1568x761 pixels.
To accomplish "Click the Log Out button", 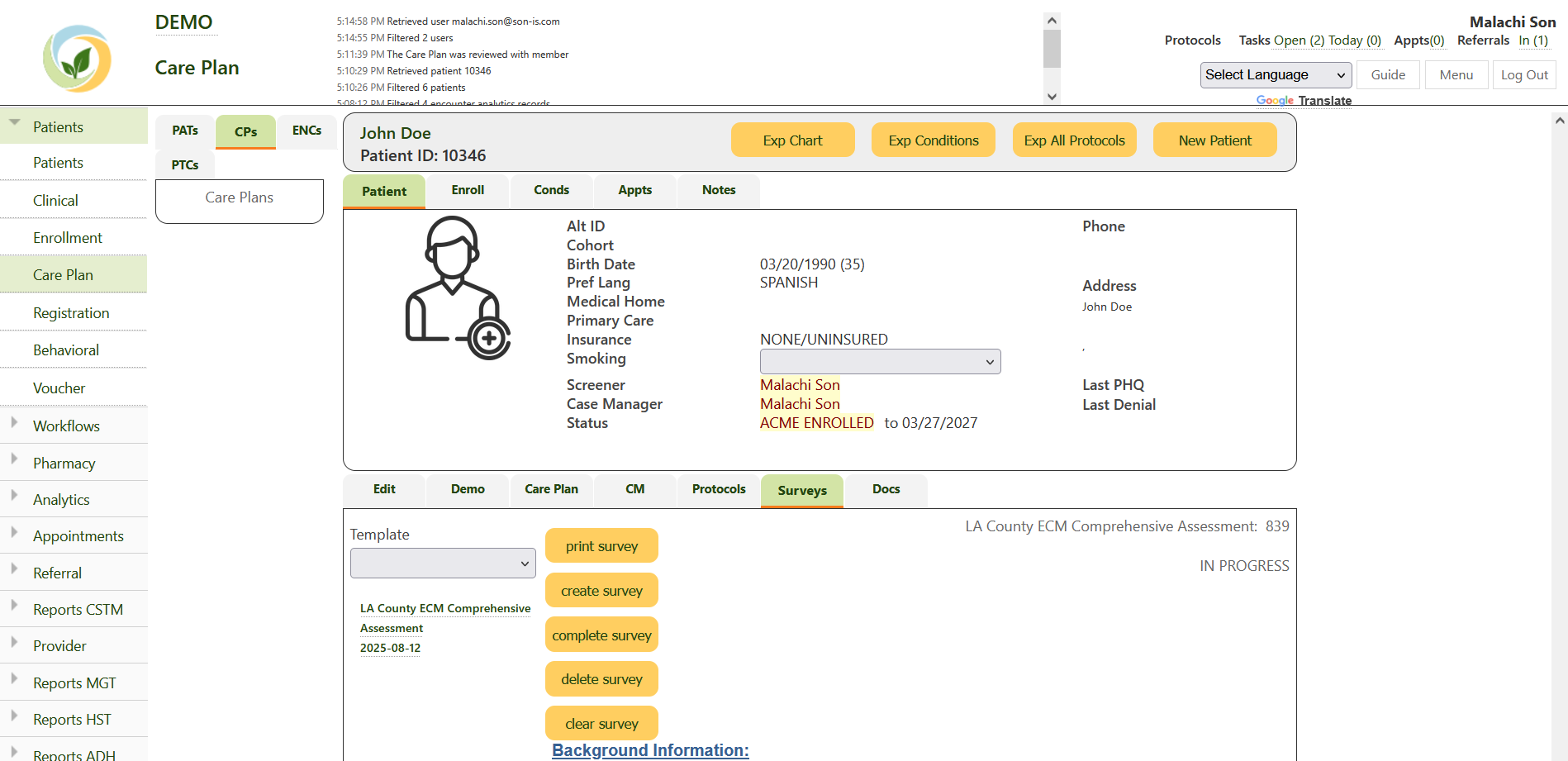I will point(1523,75).
